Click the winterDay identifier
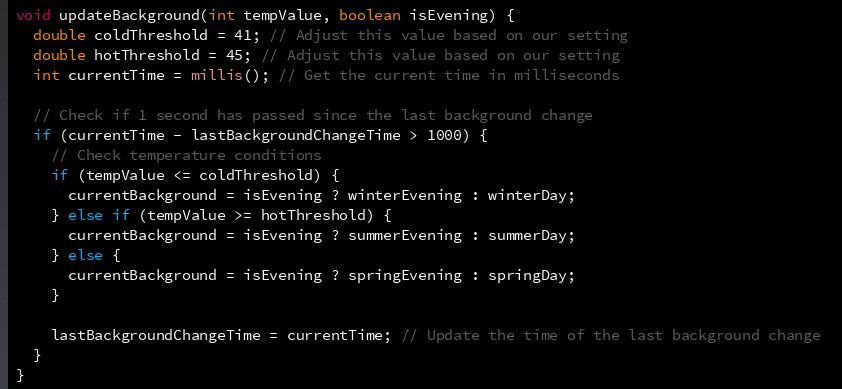842x389 pixels. tap(527, 195)
